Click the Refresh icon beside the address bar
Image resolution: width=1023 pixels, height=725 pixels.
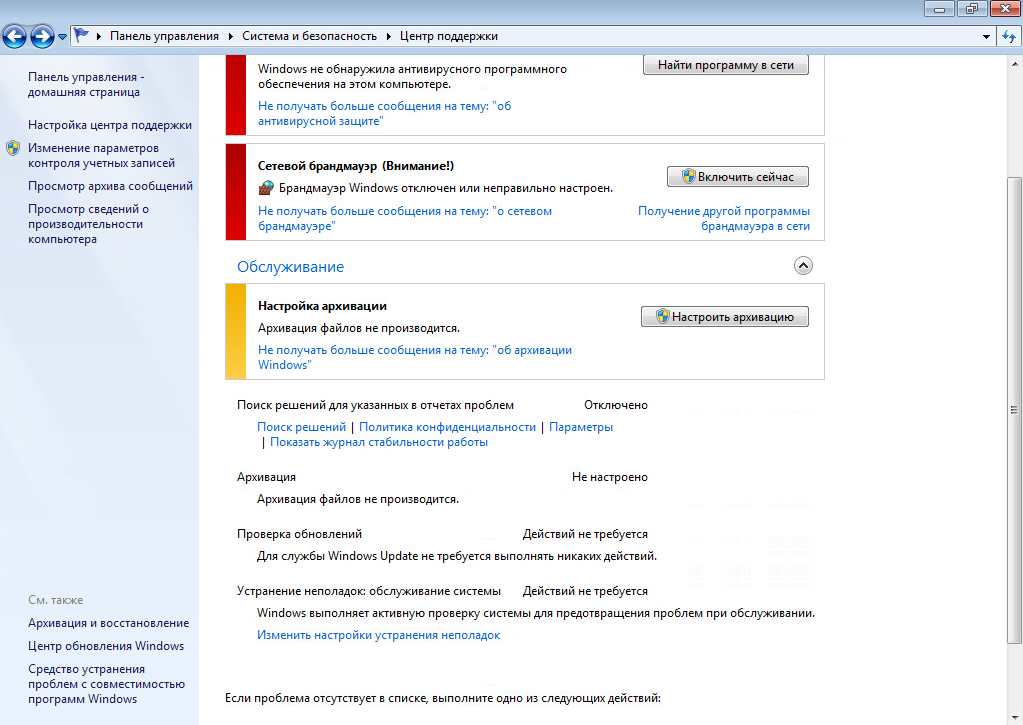[1011, 35]
